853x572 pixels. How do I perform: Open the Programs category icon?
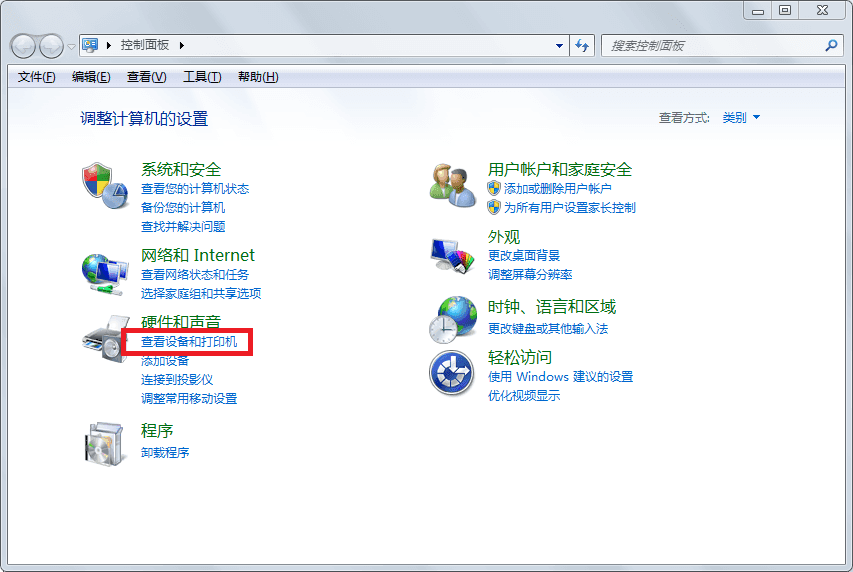(x=105, y=442)
